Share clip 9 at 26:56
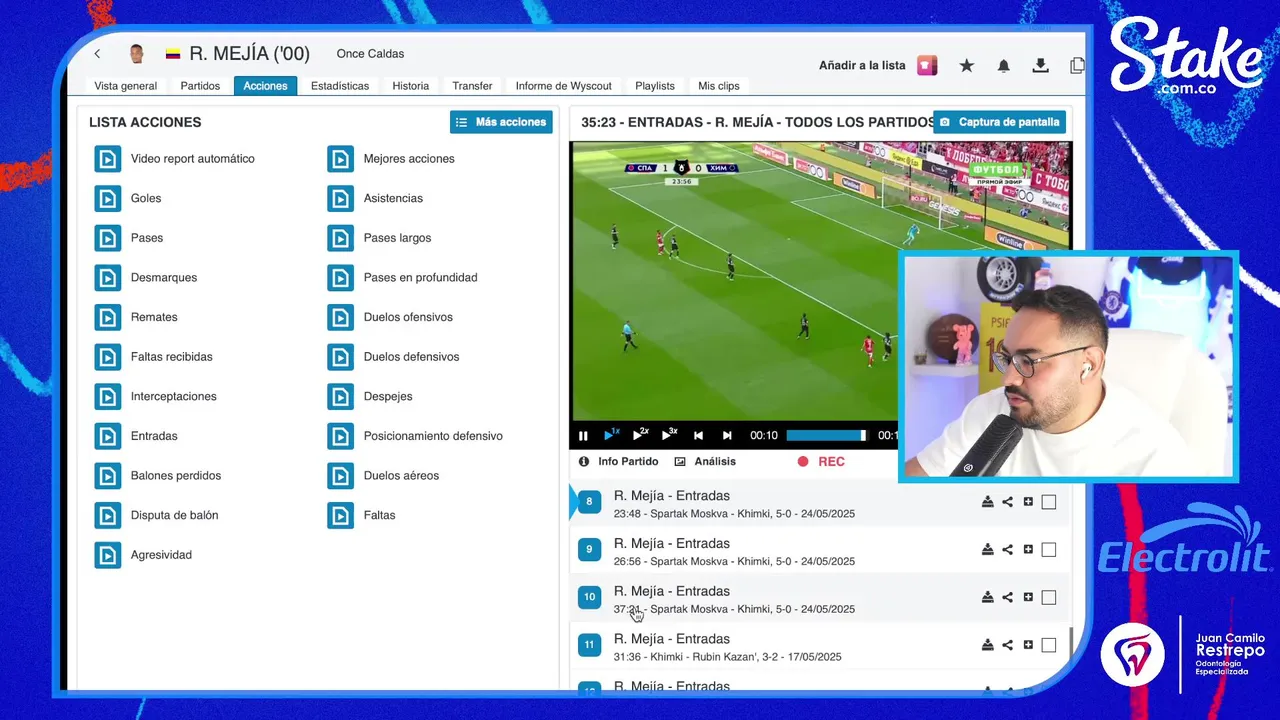 pos(1008,549)
